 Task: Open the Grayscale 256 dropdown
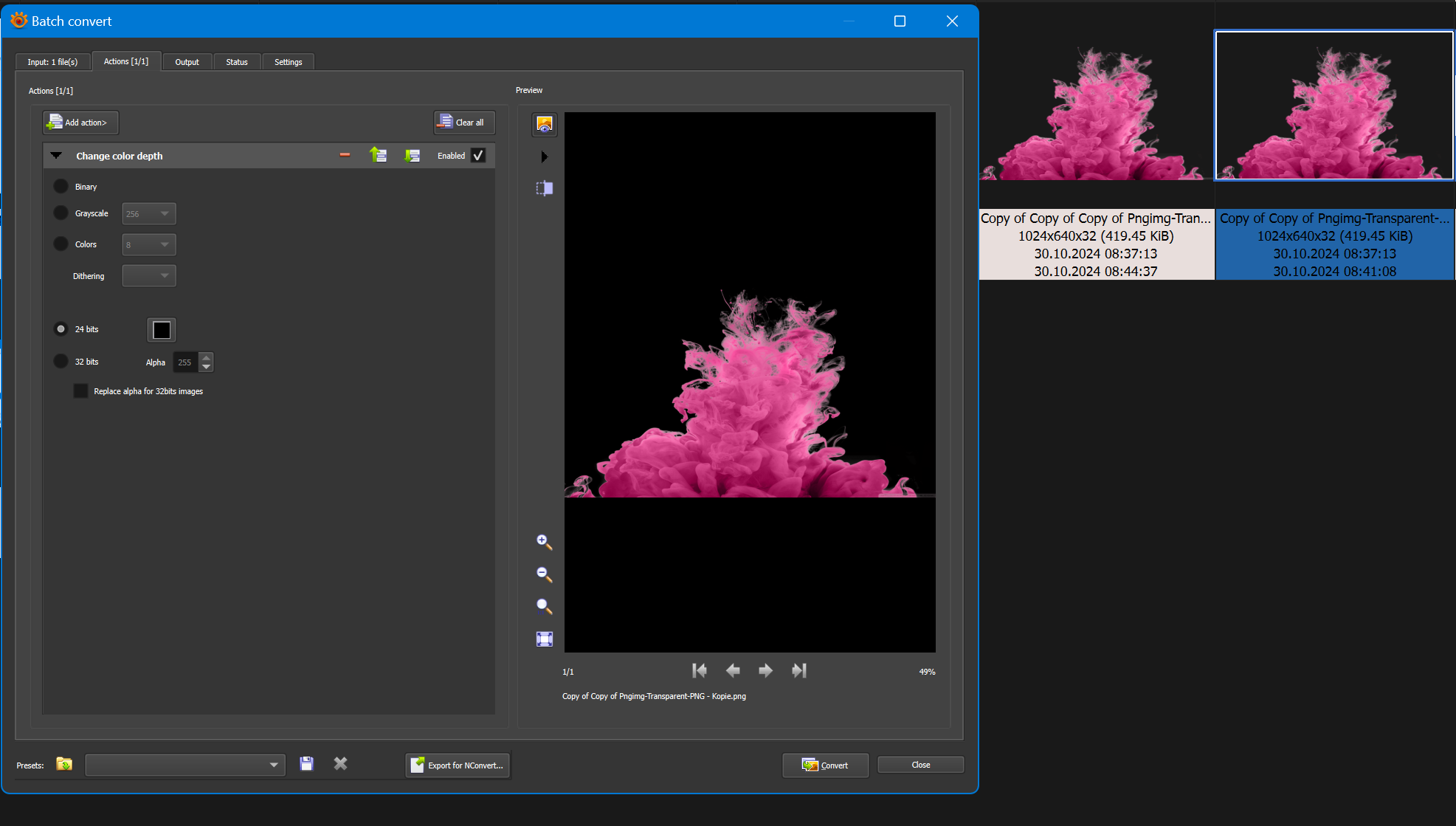pyautogui.click(x=149, y=214)
